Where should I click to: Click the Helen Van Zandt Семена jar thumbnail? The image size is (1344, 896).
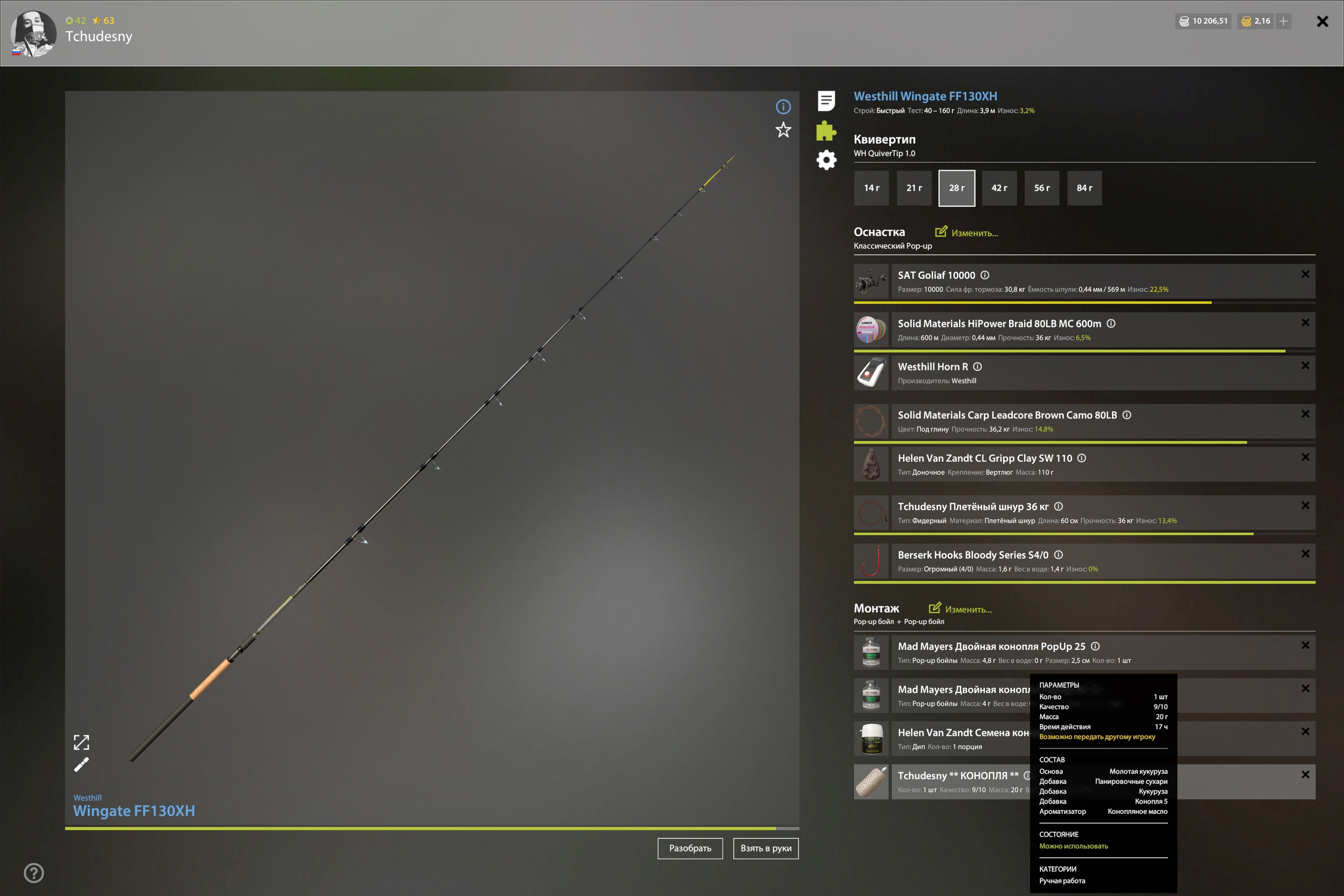[871, 739]
